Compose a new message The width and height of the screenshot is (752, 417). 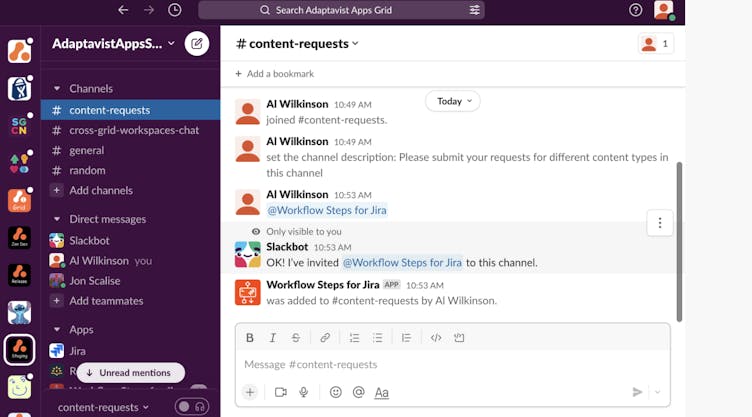(x=197, y=44)
